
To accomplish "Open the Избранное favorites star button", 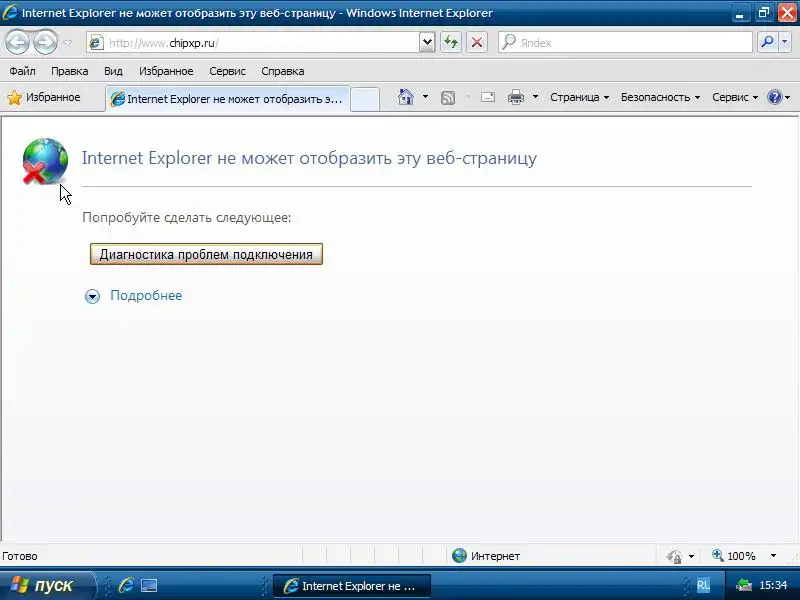I will tap(44, 97).
